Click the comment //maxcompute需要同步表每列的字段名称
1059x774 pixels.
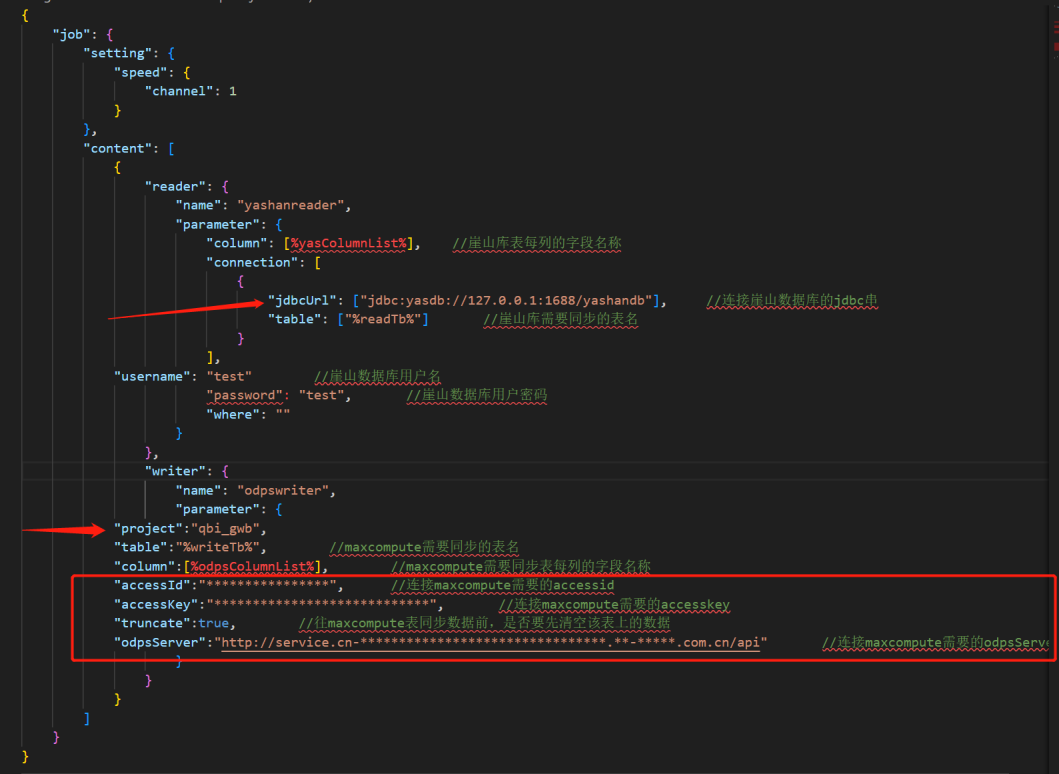[521, 566]
